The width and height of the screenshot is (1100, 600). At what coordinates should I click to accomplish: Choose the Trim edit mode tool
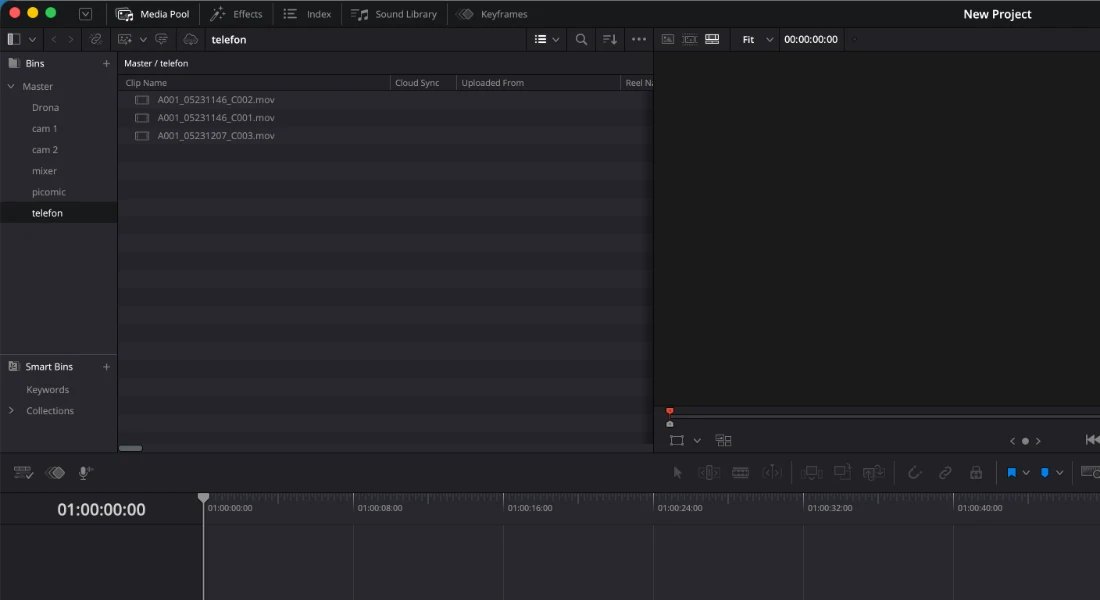709,472
